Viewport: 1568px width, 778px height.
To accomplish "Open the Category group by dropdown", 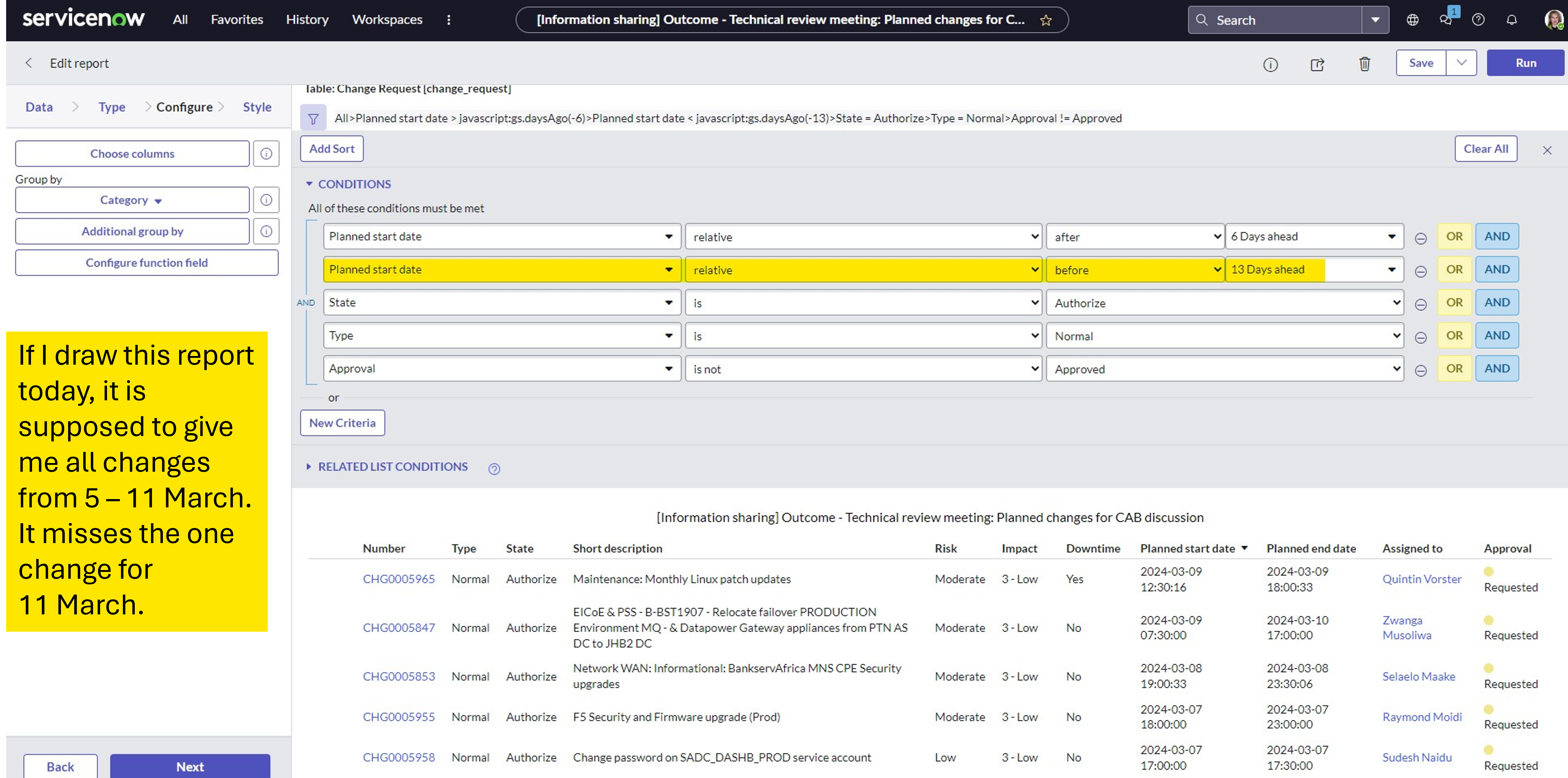I will click(x=132, y=200).
